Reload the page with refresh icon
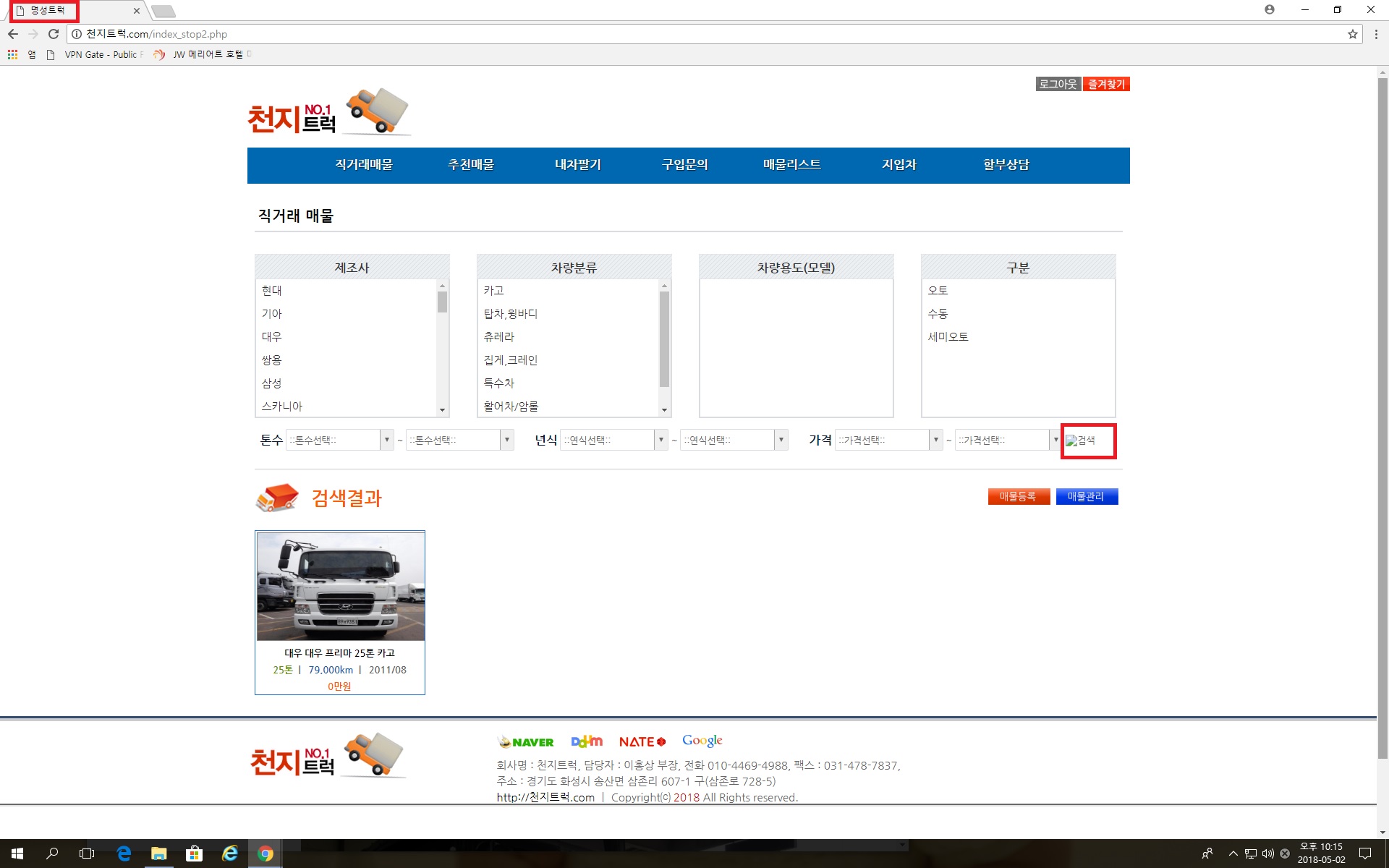The height and width of the screenshot is (868, 1389). pyautogui.click(x=54, y=34)
